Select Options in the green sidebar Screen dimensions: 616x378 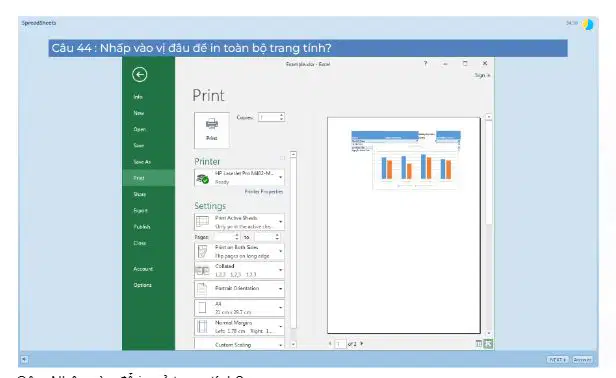pos(142,285)
